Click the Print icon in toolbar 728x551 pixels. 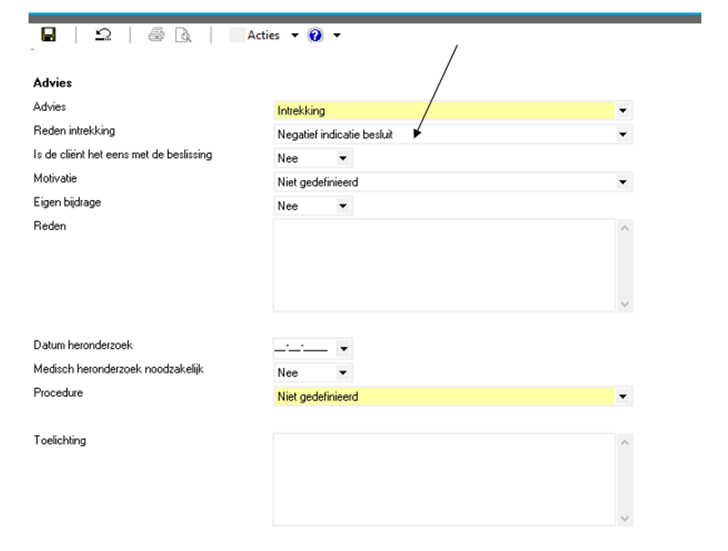point(156,35)
